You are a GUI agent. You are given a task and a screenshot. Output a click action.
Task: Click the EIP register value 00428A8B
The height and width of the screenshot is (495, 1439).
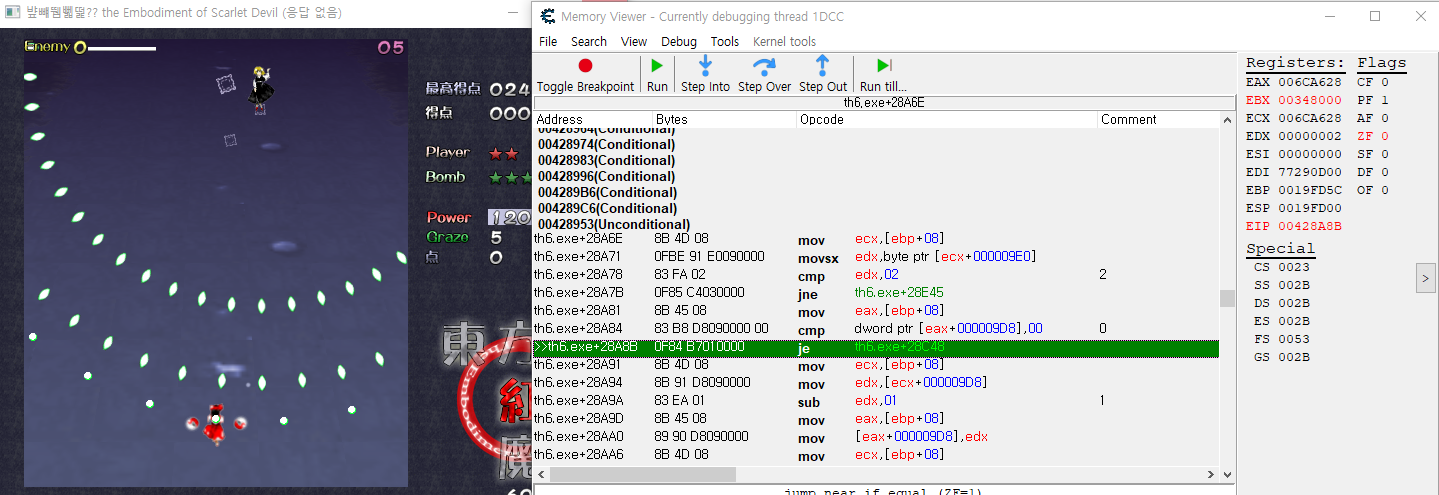point(1310,226)
